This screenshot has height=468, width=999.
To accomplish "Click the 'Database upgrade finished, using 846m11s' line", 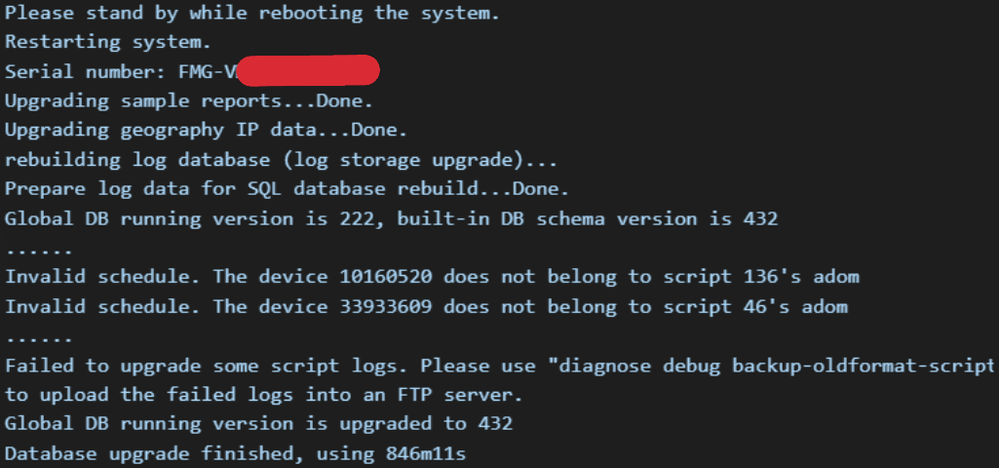I will click(235, 453).
